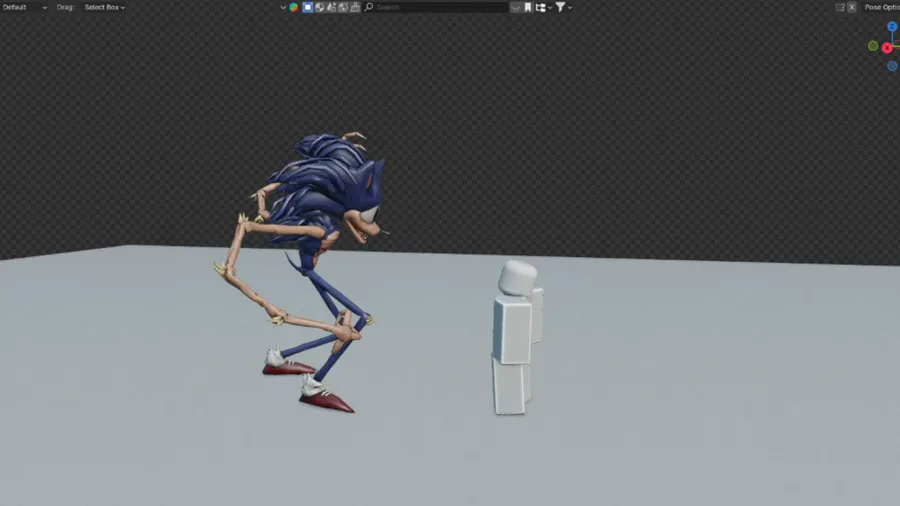This screenshot has height=506, width=900.
Task: Click the bookmark icon in the header
Action: pyautogui.click(x=528, y=7)
